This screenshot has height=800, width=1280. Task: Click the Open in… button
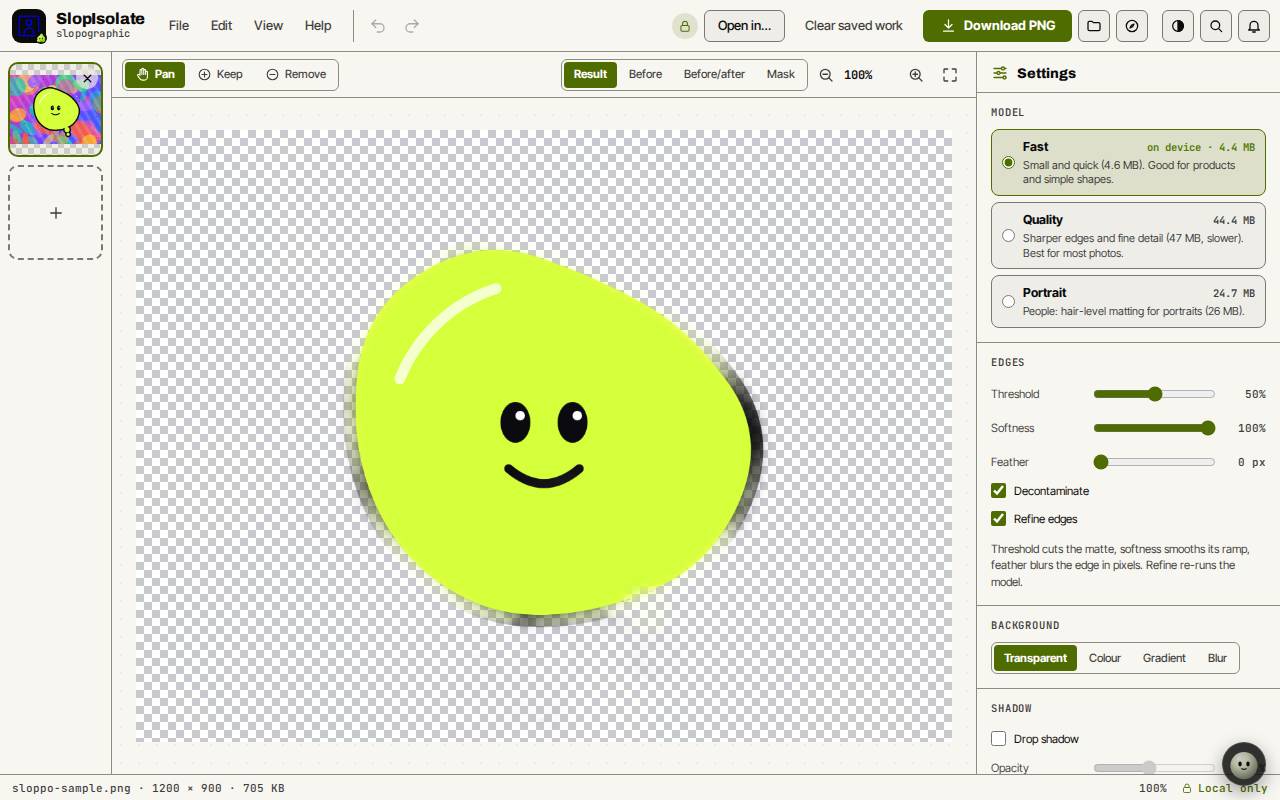point(745,26)
